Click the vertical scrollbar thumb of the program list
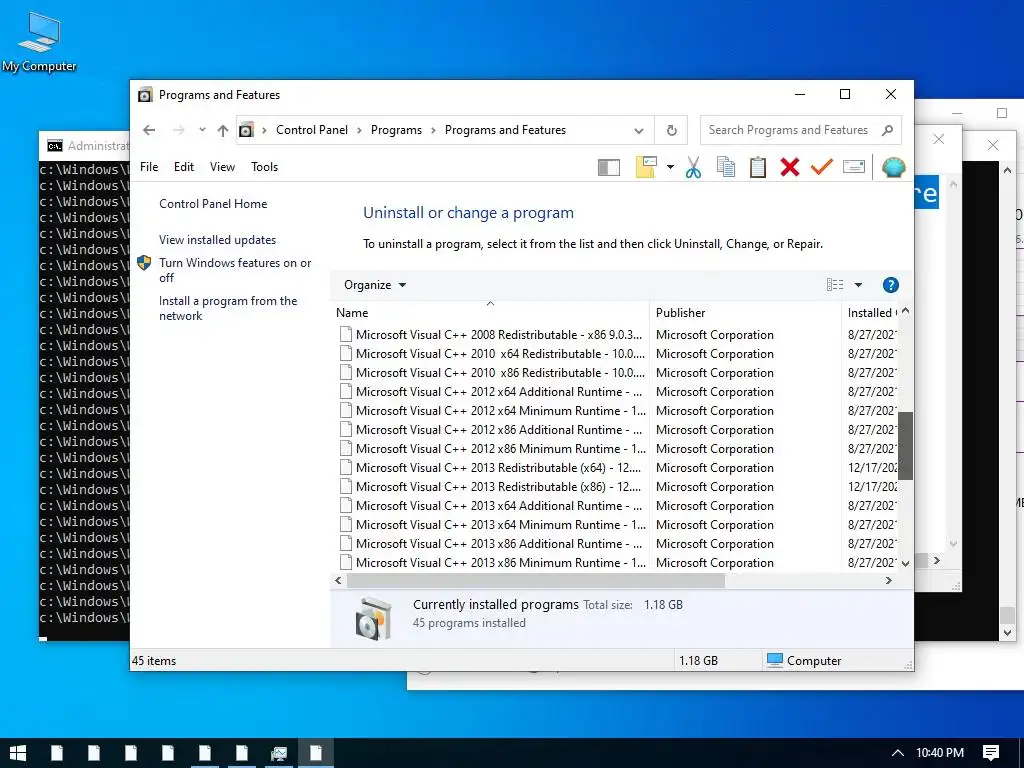 (905, 445)
